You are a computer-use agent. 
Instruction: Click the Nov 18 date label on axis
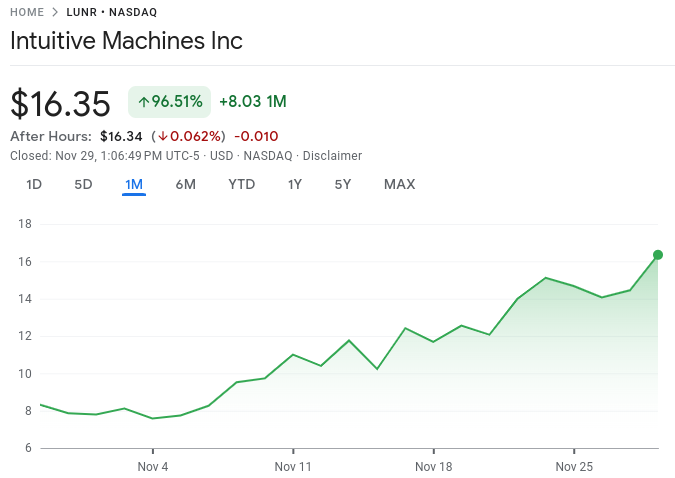(x=434, y=467)
